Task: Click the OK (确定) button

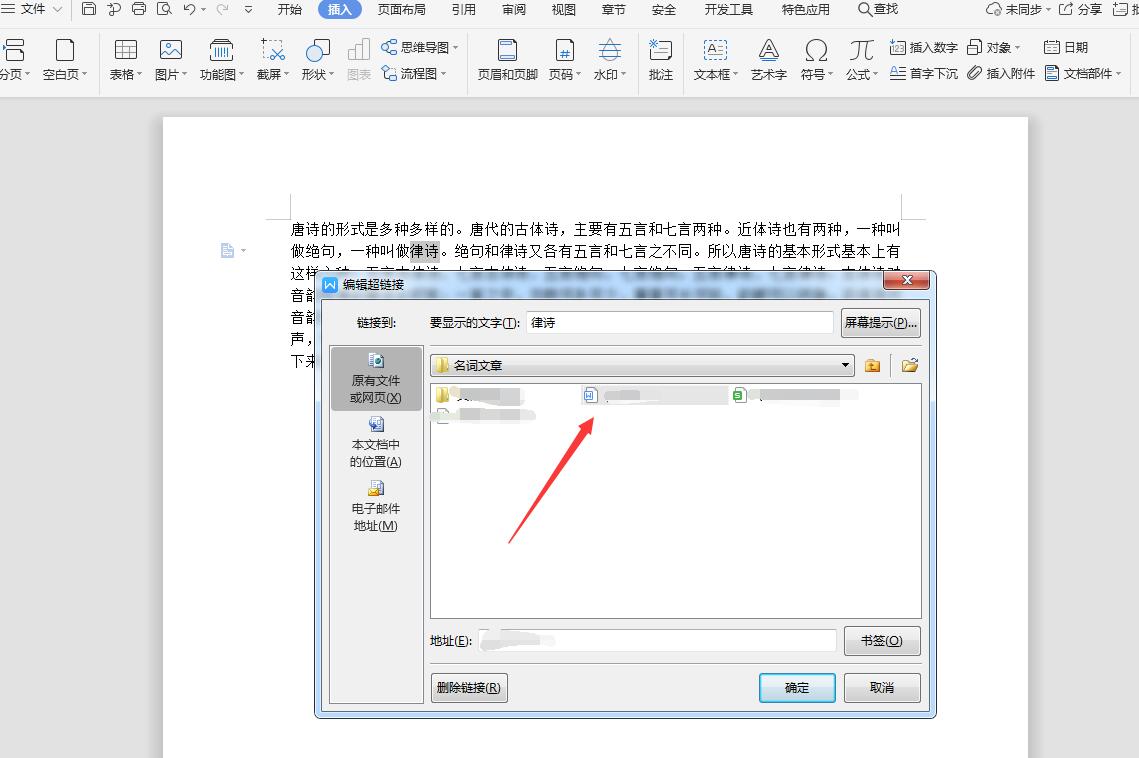Action: pos(797,688)
